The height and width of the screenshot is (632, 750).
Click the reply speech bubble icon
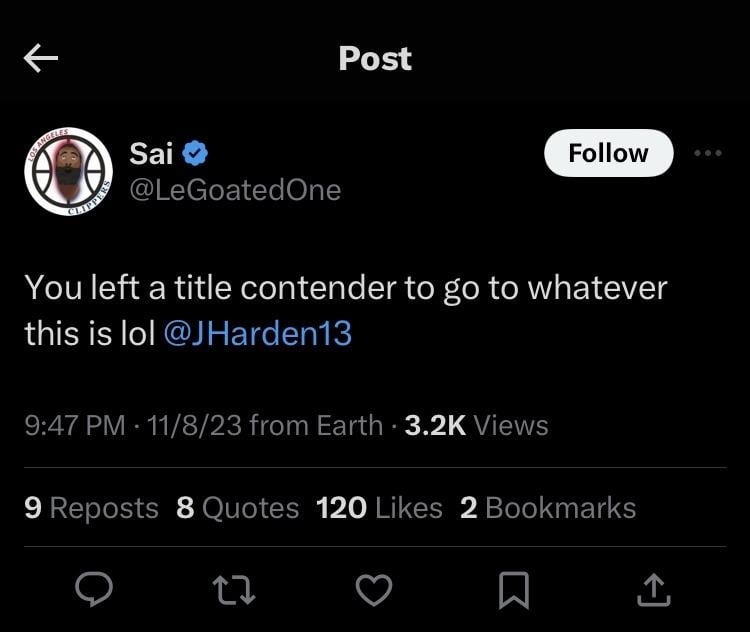point(95,591)
